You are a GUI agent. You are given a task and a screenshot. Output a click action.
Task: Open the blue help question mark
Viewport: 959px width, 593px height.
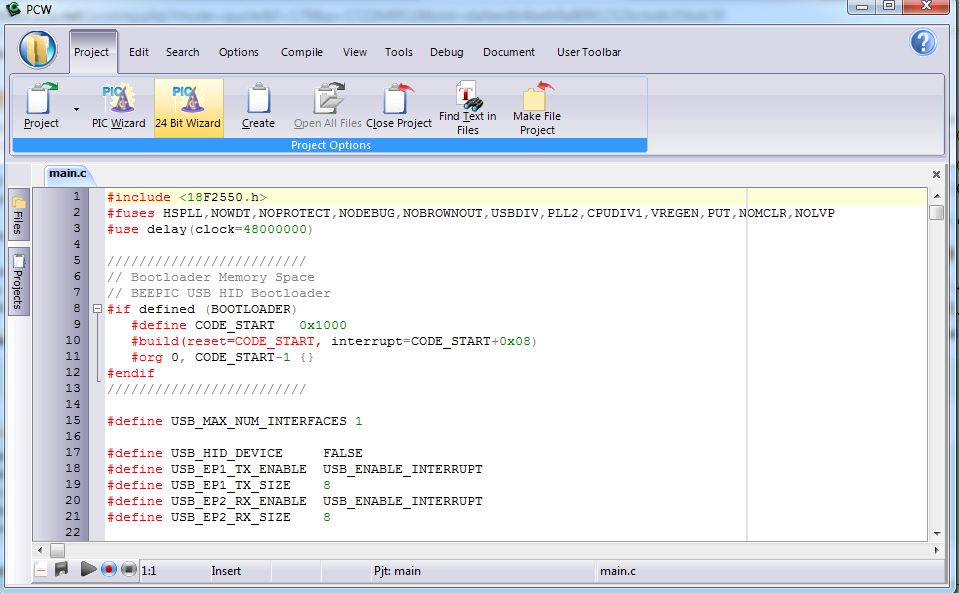click(922, 42)
